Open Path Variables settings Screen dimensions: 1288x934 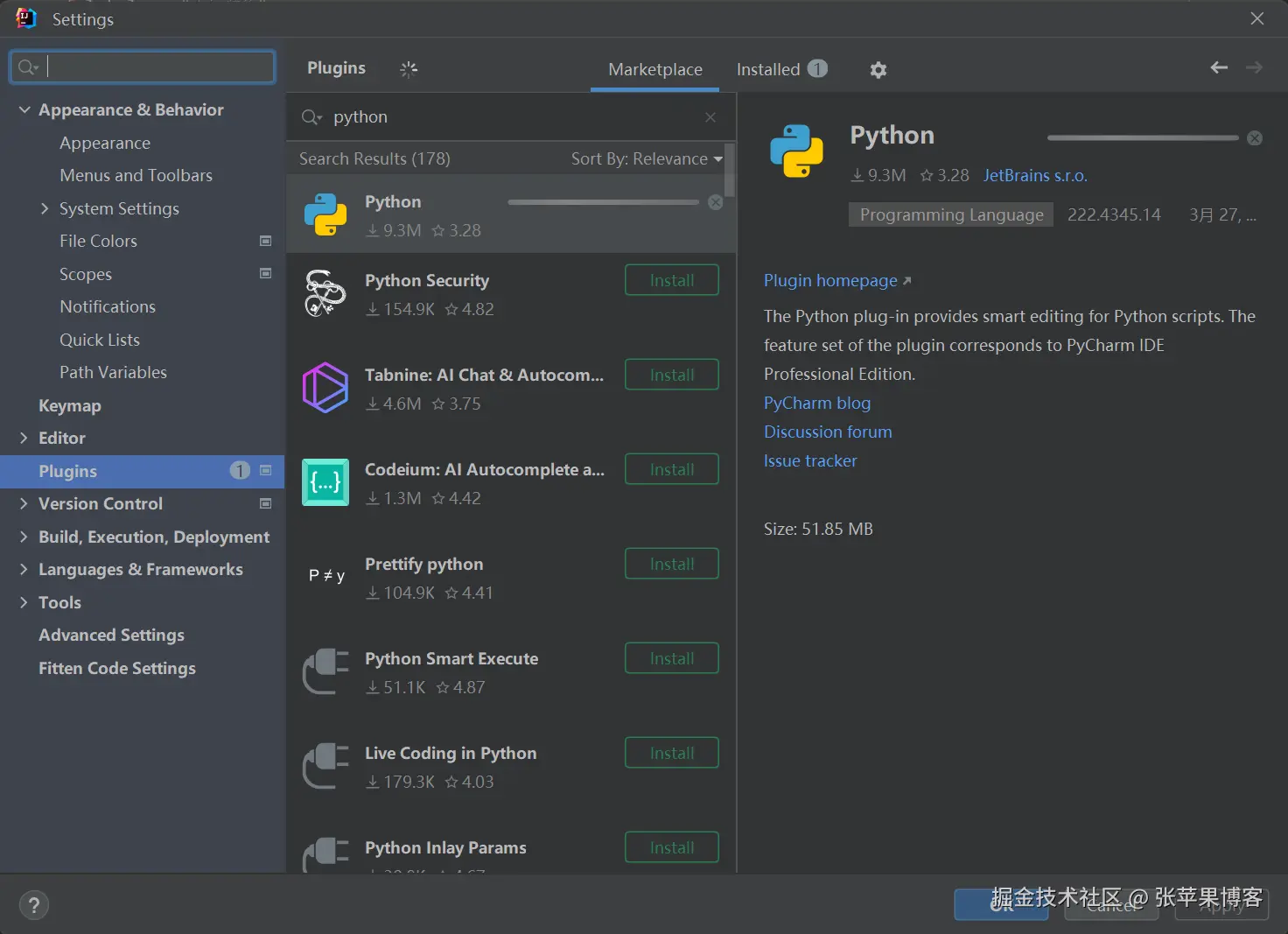click(x=113, y=372)
